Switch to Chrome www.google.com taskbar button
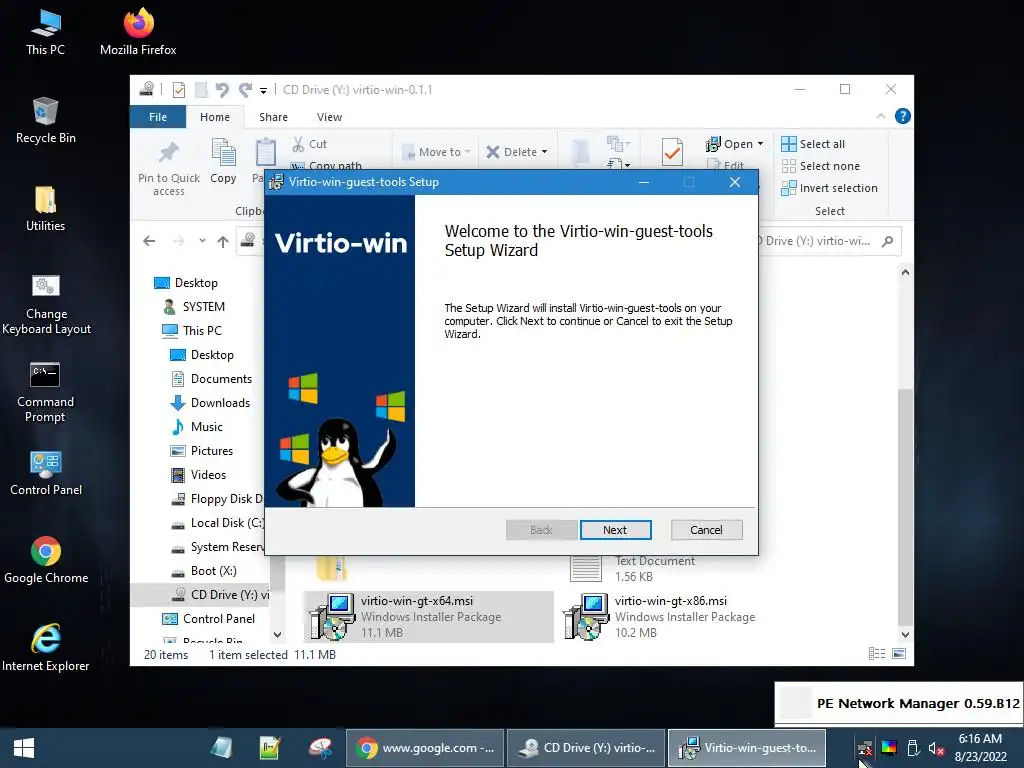This screenshot has height=768, width=1024. [x=425, y=748]
